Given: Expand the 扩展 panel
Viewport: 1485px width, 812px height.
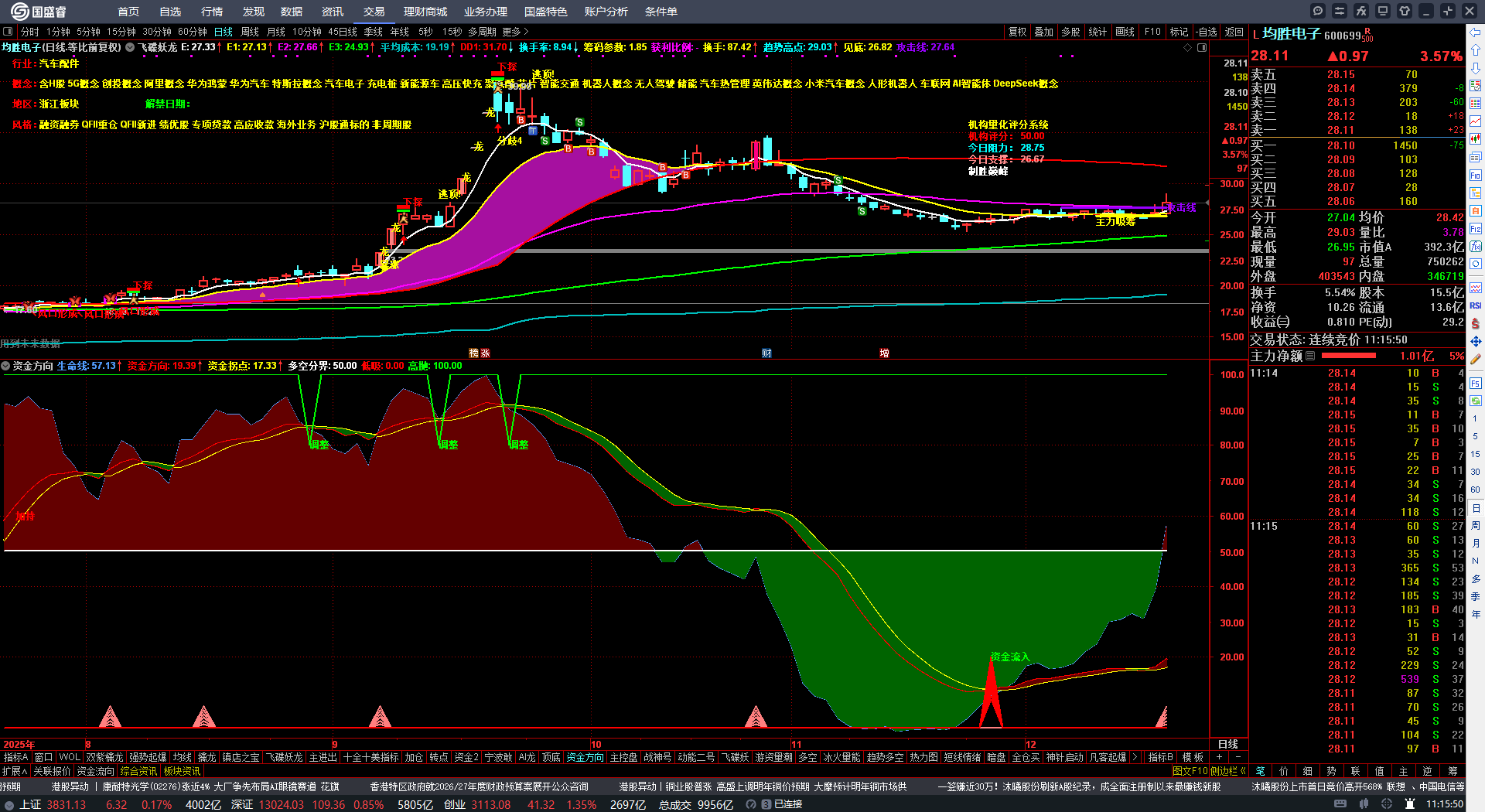Looking at the screenshot, I should [x=14, y=771].
